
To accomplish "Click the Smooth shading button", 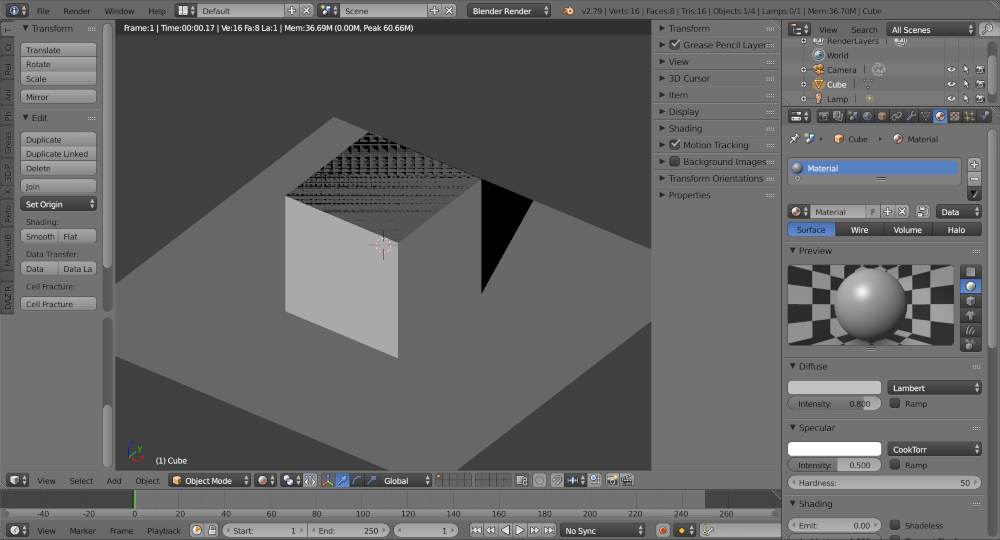I will tap(39, 237).
